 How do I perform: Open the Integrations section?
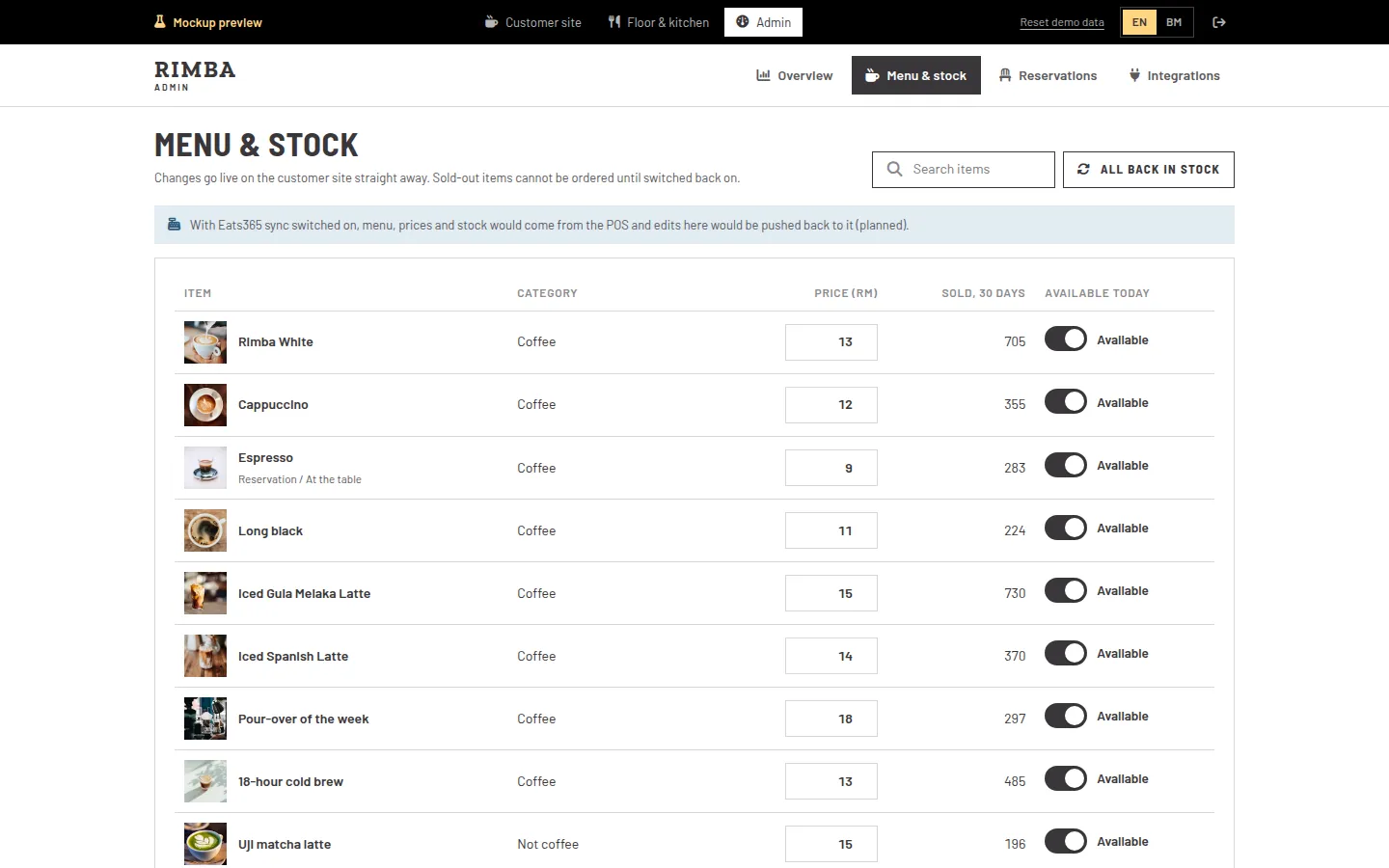click(1175, 75)
